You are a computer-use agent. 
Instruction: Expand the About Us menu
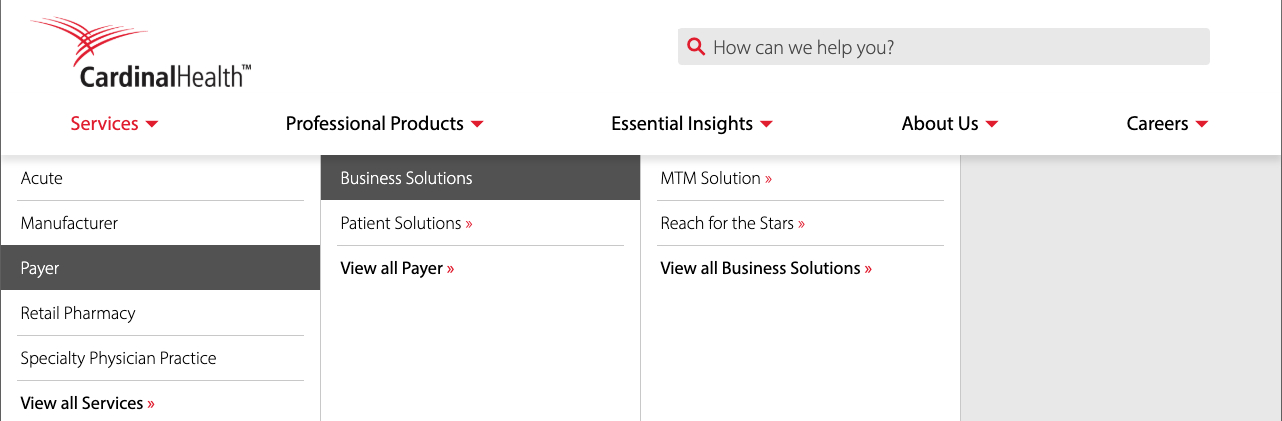click(949, 124)
